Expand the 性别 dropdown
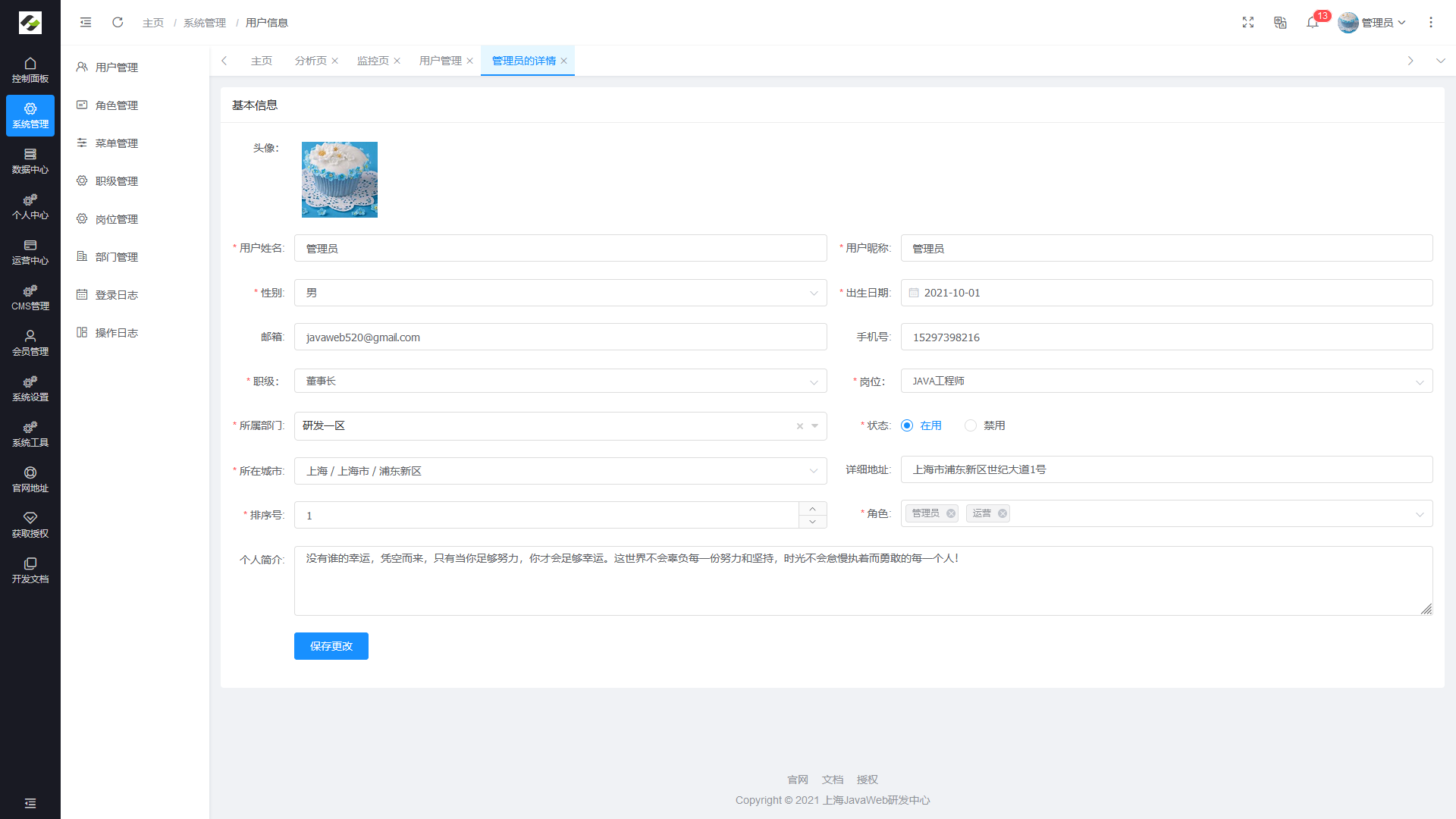 pyautogui.click(x=560, y=293)
